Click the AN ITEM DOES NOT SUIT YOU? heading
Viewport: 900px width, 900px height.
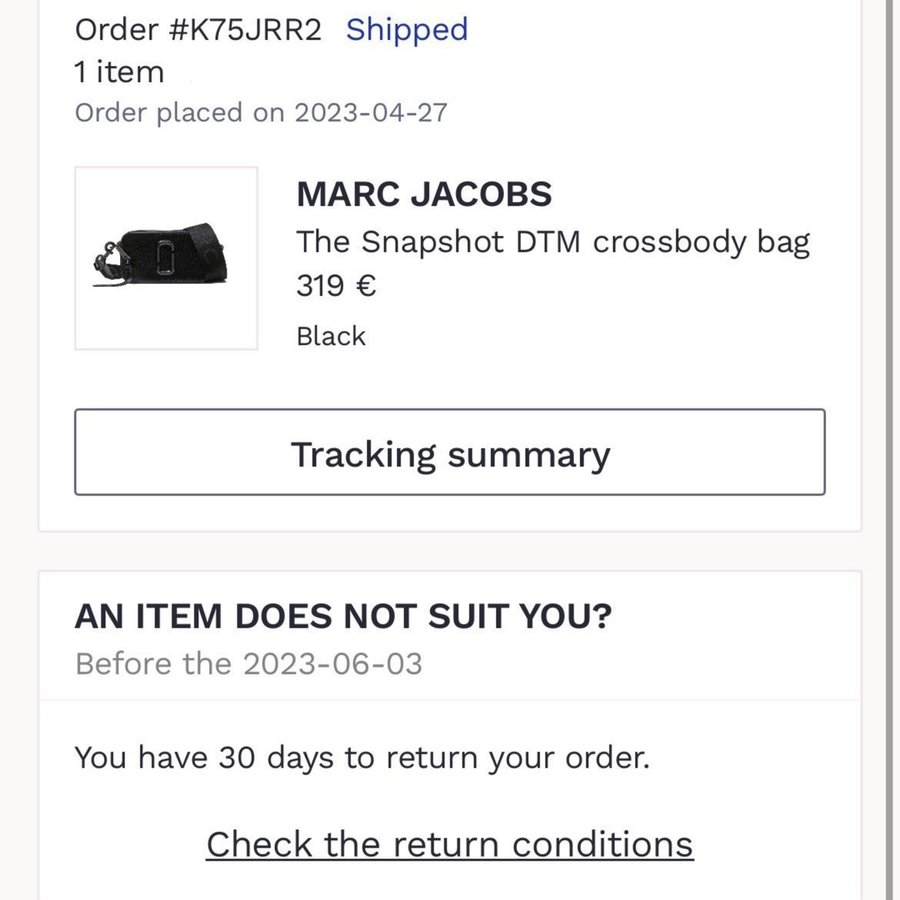click(x=343, y=617)
